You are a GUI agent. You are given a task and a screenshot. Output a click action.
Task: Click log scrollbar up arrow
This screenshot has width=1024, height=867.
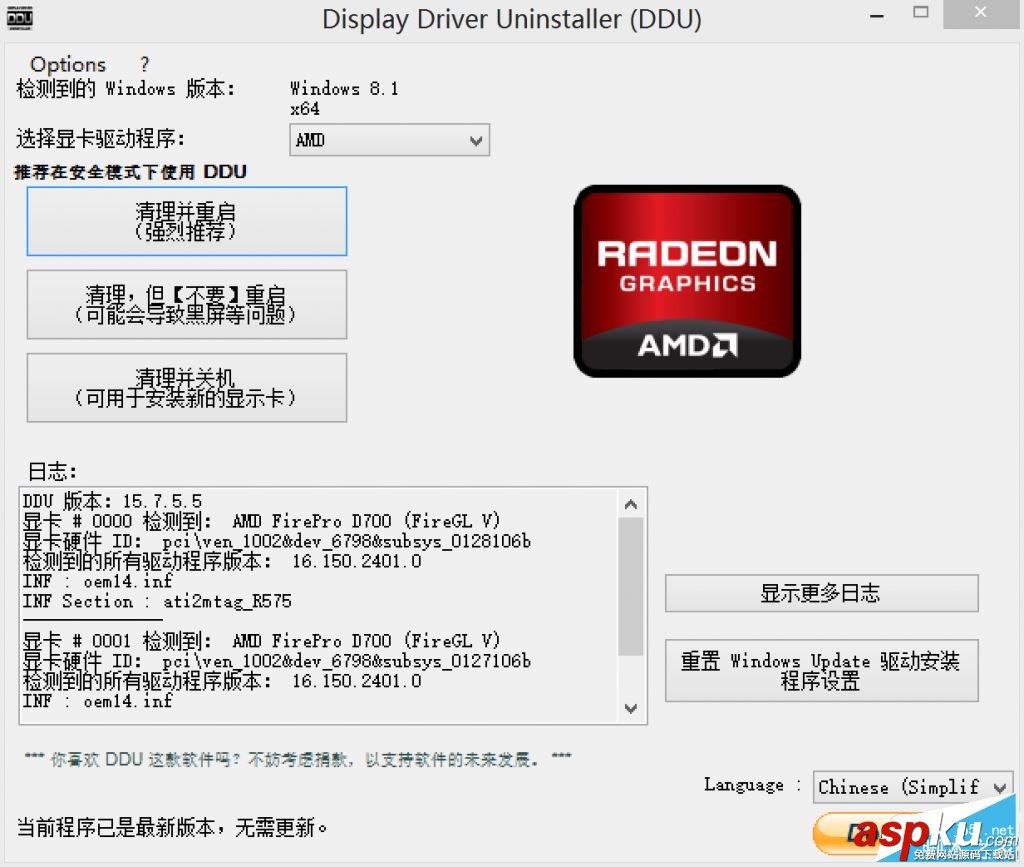click(x=631, y=504)
